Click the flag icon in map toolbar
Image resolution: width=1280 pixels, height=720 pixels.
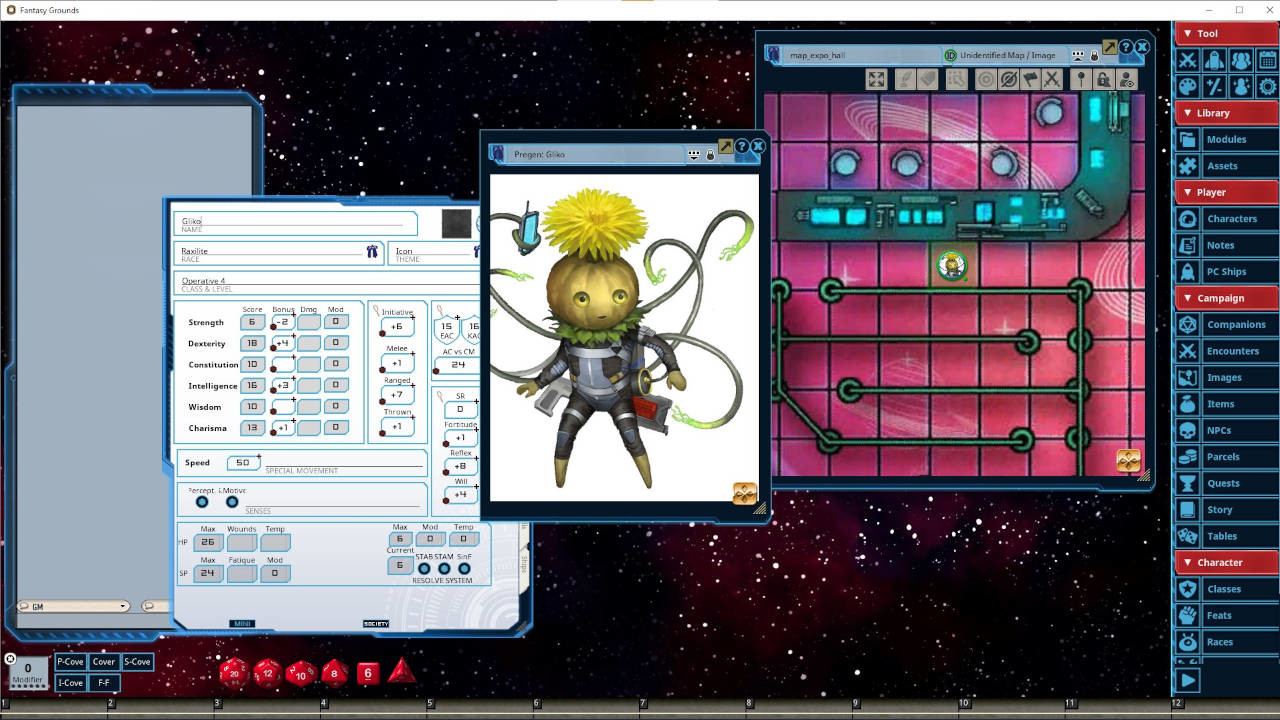coord(1030,80)
